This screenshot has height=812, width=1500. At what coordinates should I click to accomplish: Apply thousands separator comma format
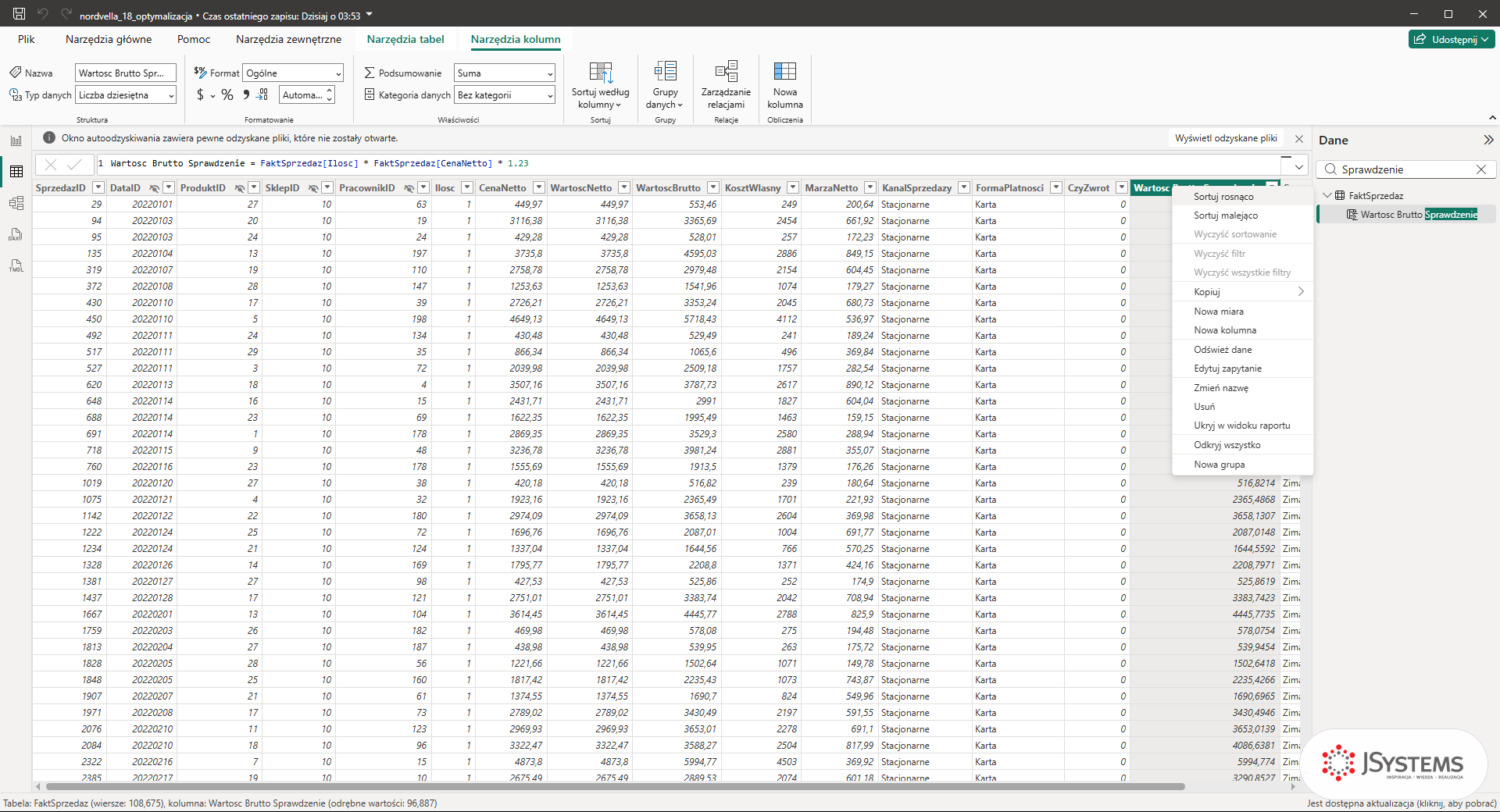pos(246,94)
